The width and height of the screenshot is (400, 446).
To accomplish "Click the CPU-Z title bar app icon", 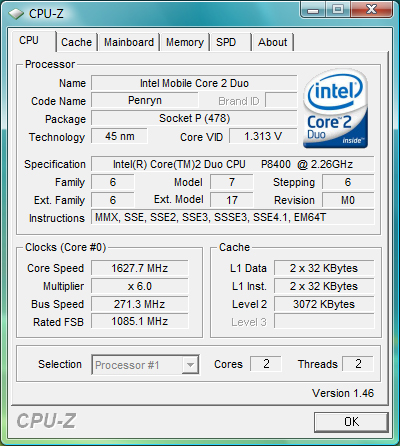I will [16, 13].
